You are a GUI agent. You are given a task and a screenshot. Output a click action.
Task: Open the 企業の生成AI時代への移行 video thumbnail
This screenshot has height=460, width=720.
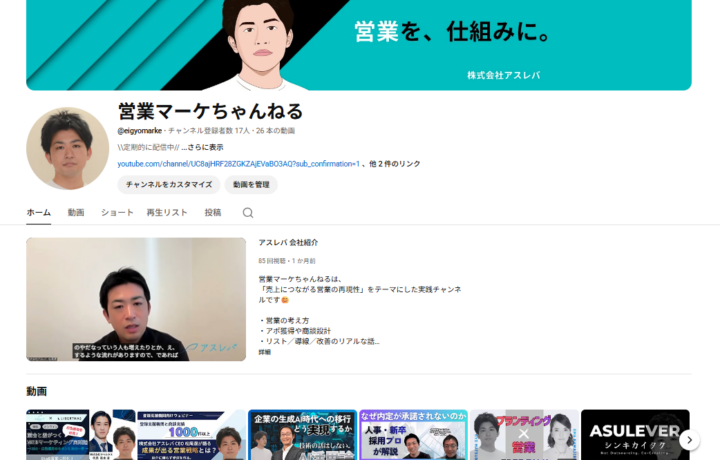click(x=302, y=434)
